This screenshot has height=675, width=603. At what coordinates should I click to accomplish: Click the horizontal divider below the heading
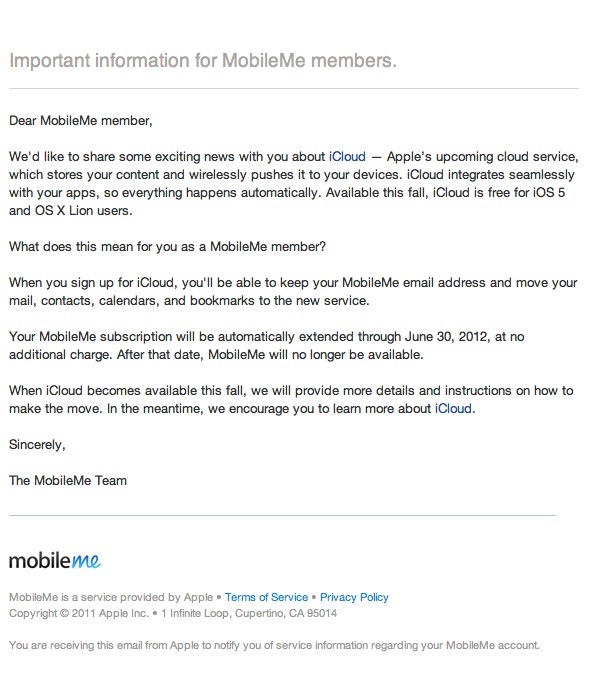point(294,89)
